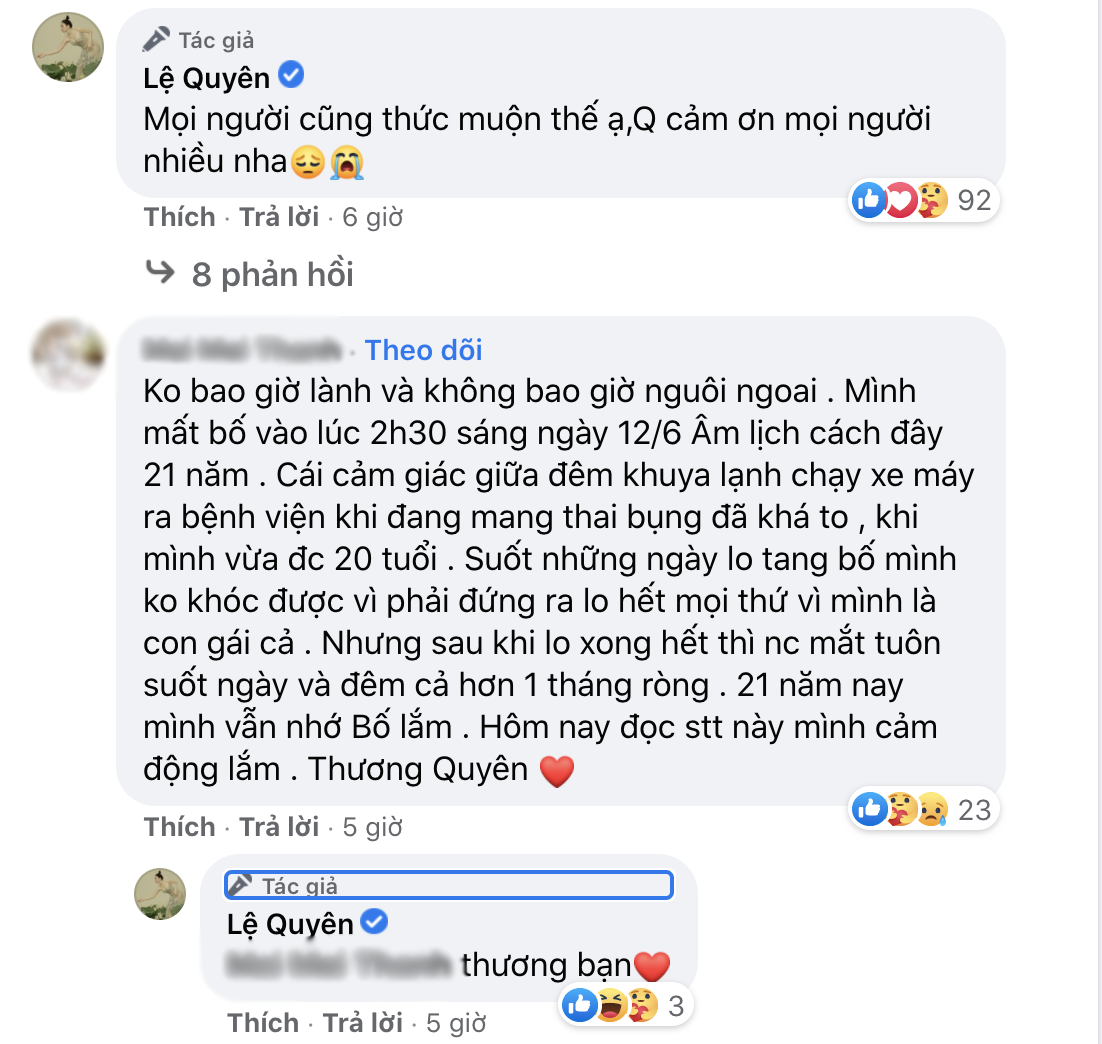Open the blurred commenter's profile picture
1102x1044 pixels.
point(68,355)
